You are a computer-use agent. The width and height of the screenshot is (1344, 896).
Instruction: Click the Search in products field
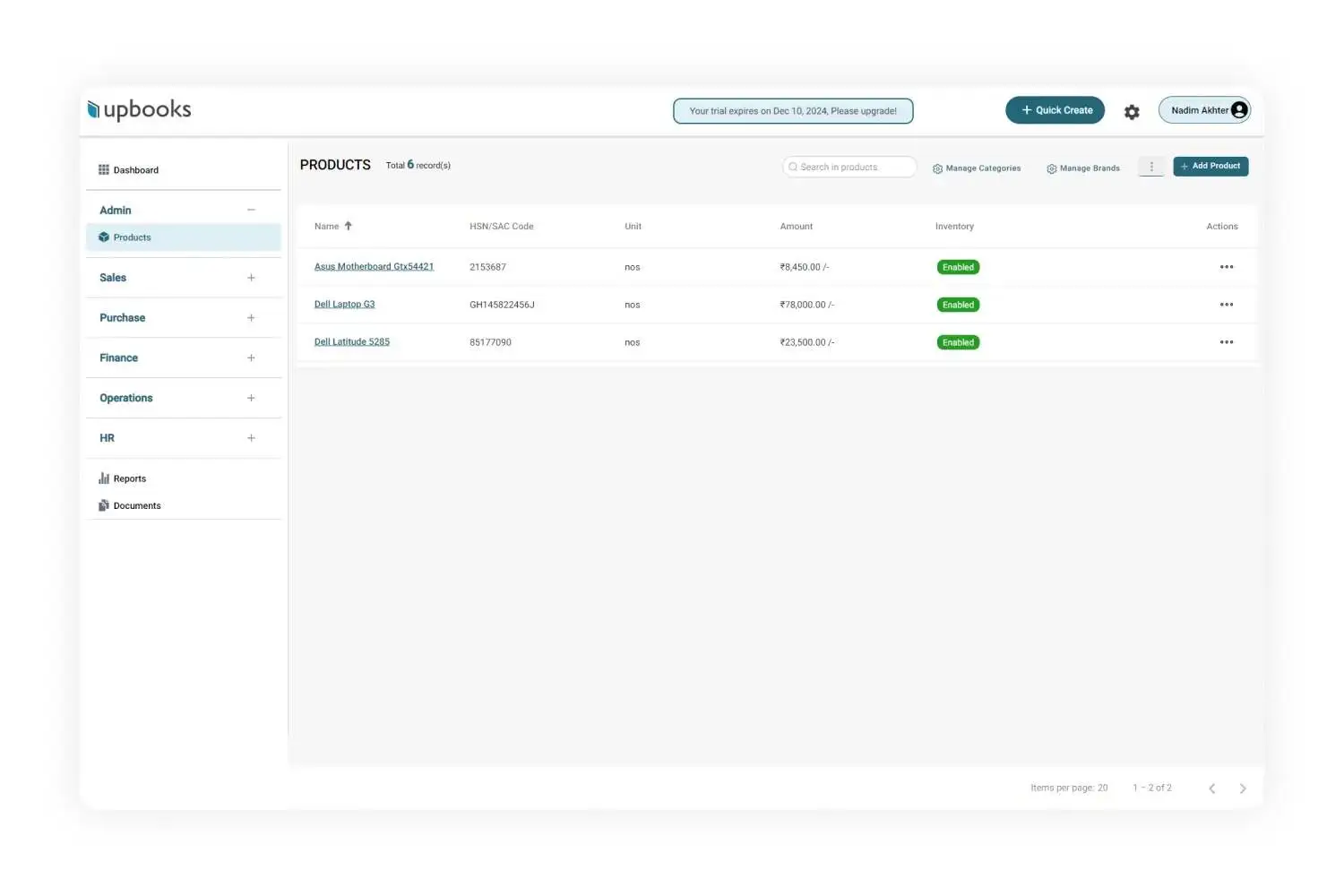849,168
